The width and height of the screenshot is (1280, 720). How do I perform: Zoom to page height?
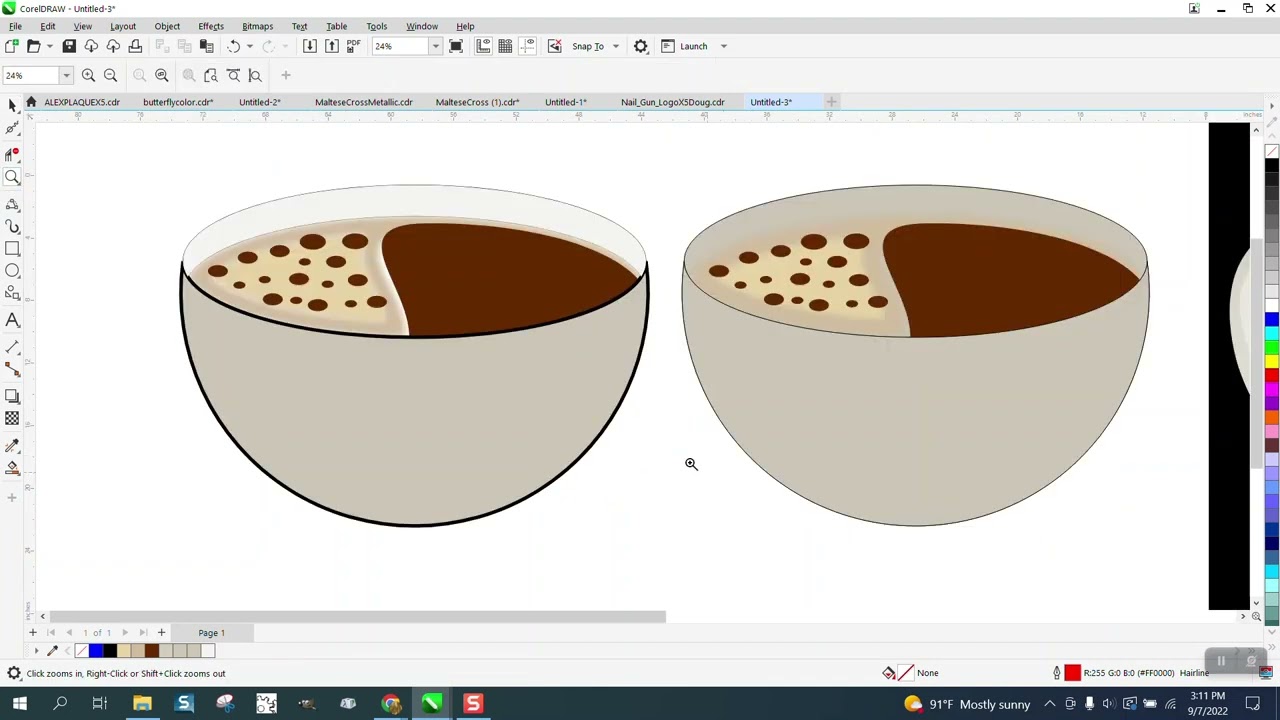click(x=255, y=76)
